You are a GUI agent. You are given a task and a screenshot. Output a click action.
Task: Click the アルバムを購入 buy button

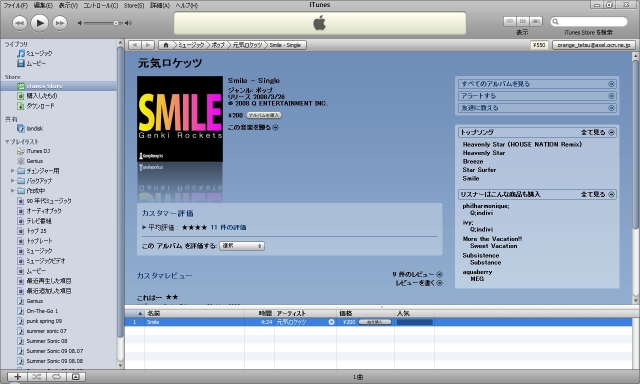(x=264, y=115)
